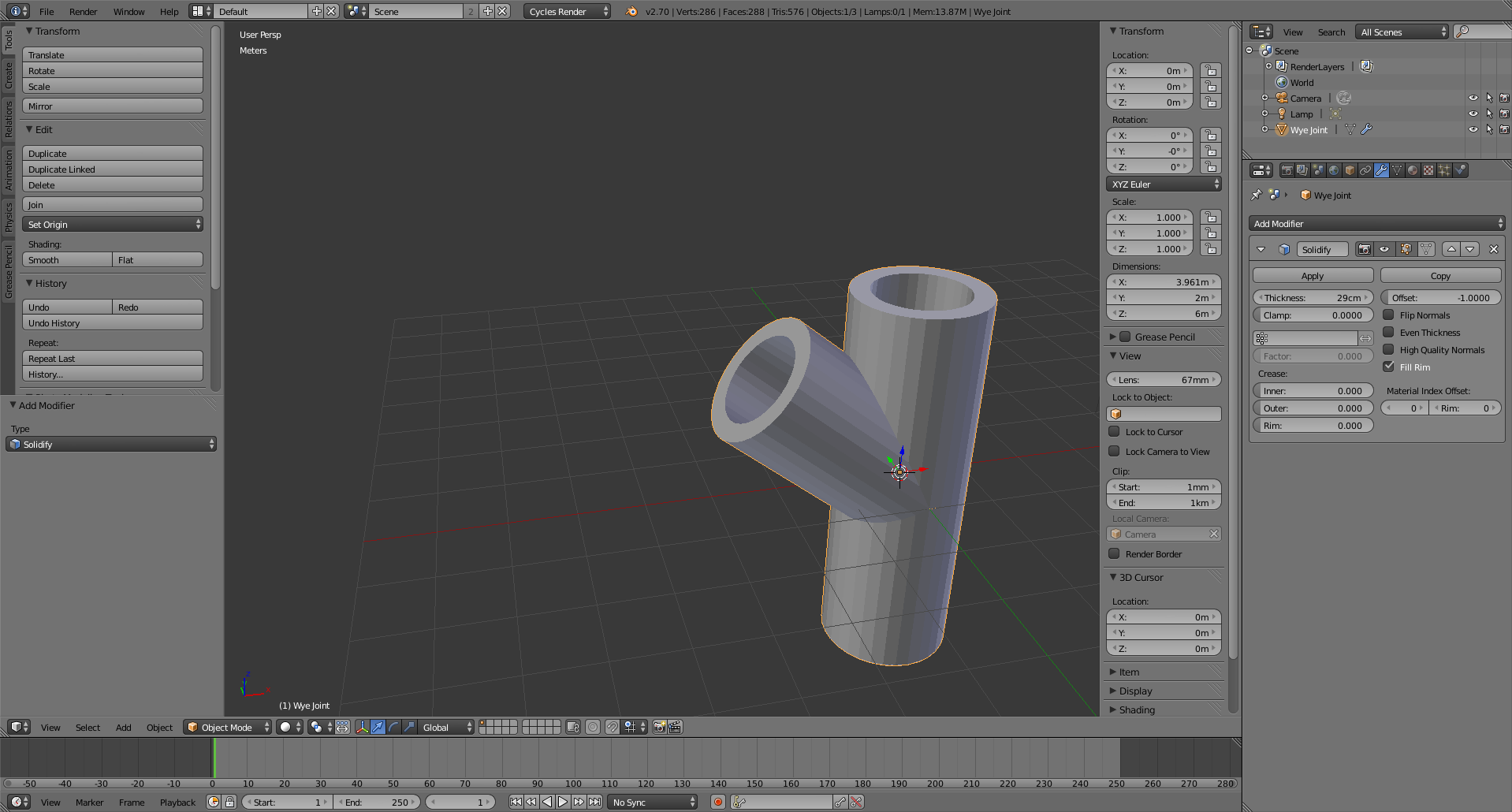Screen dimensions: 1512x812
Task: Open the Texture properties tab (checker icon)
Action: click(x=1428, y=170)
